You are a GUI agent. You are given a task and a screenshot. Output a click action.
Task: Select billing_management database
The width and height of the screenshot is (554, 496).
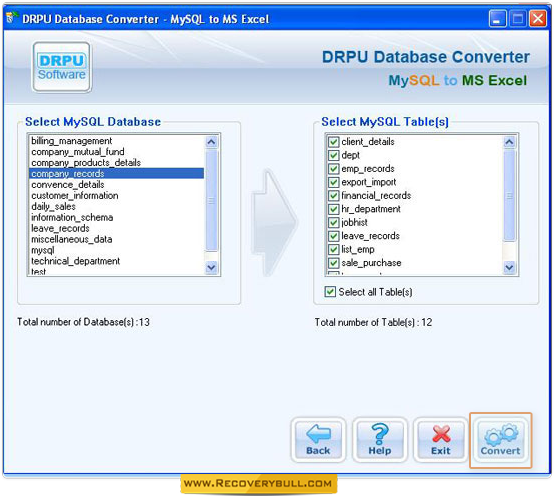(x=117, y=141)
